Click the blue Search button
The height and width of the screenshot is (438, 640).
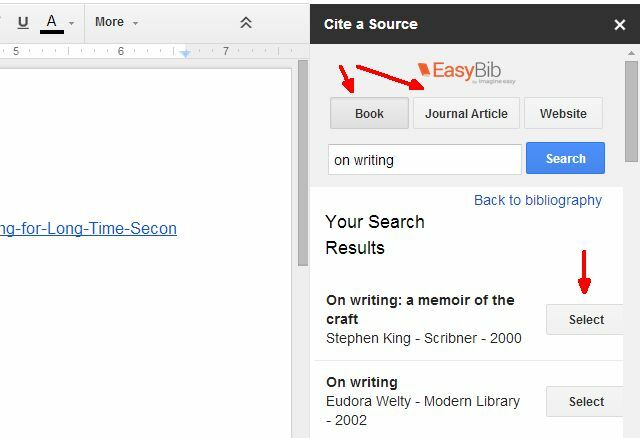(x=565, y=158)
